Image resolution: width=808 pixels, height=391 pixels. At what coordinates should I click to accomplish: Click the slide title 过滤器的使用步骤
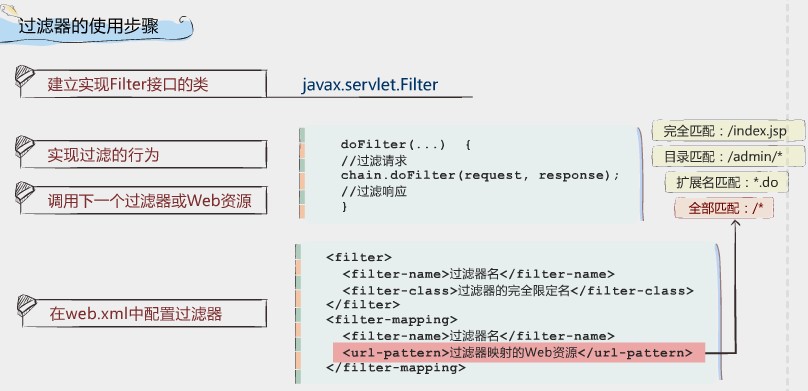click(89, 26)
